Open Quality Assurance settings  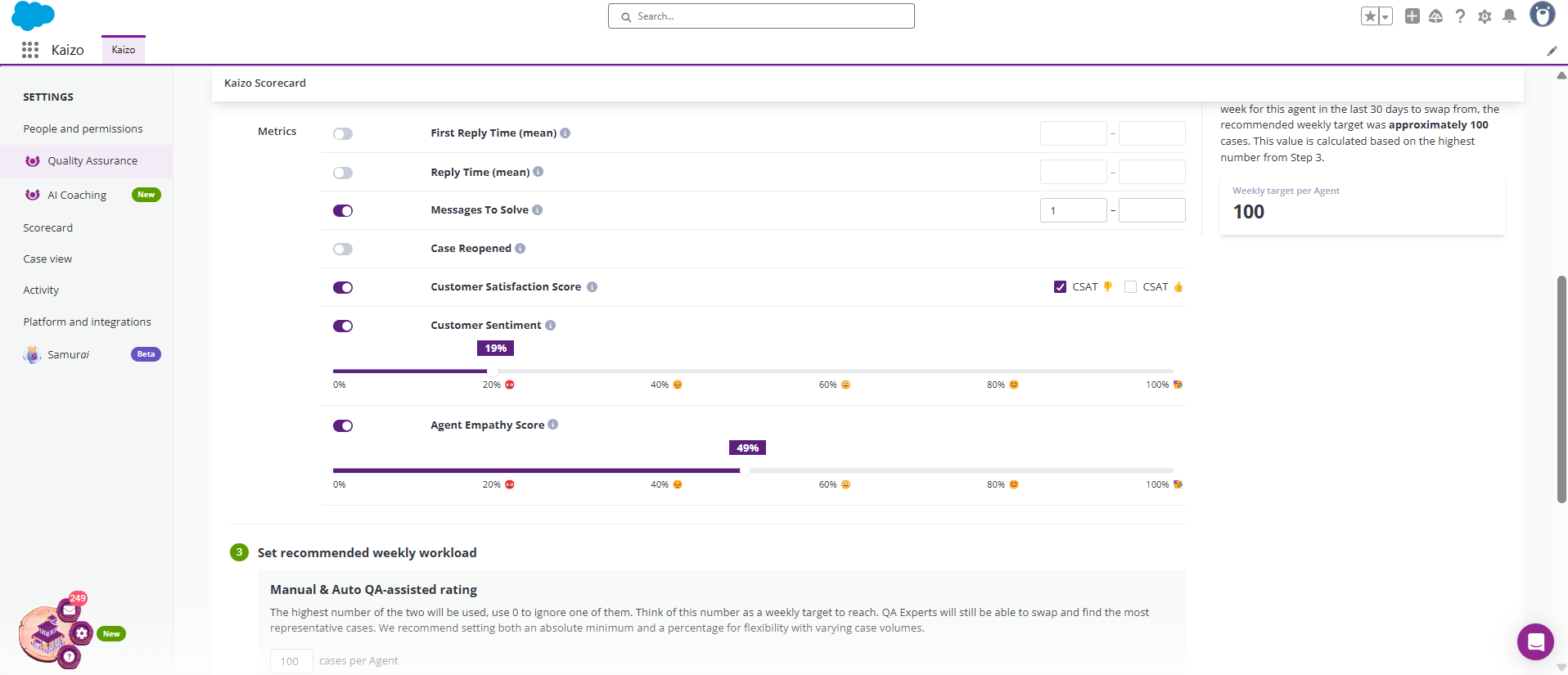(86, 161)
